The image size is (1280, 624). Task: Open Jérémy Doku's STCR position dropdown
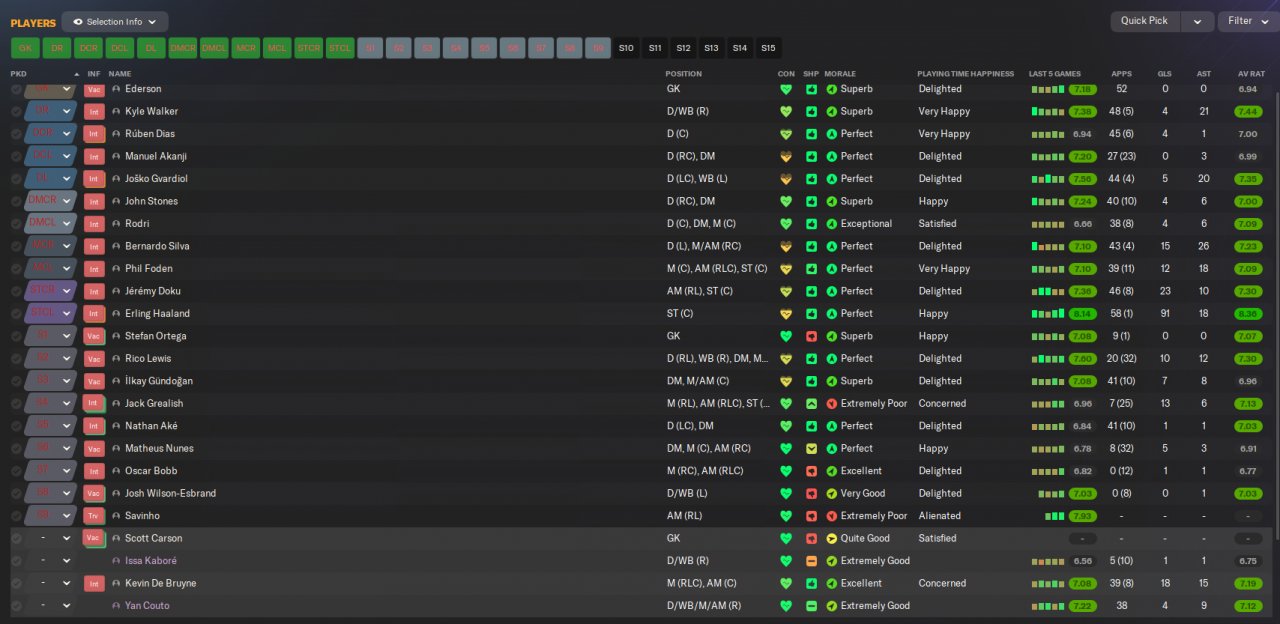[x=51, y=291]
